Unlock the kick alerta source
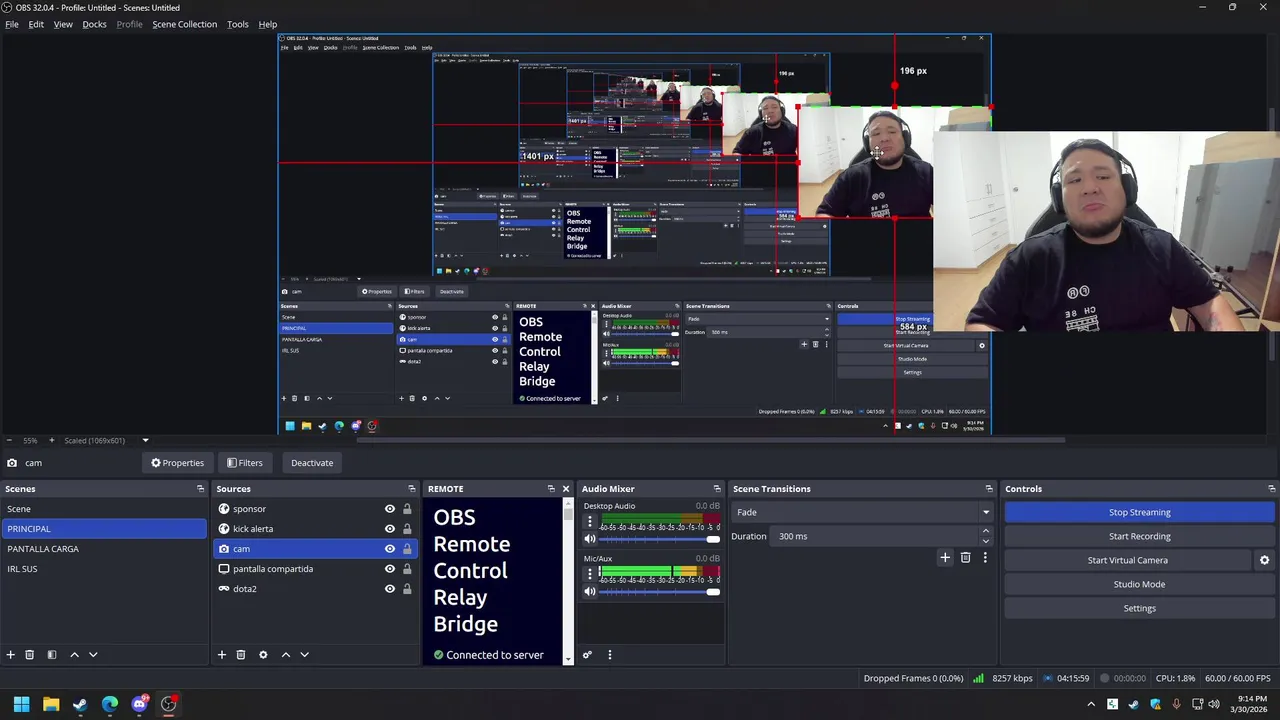The width and height of the screenshot is (1280, 720). [x=407, y=529]
